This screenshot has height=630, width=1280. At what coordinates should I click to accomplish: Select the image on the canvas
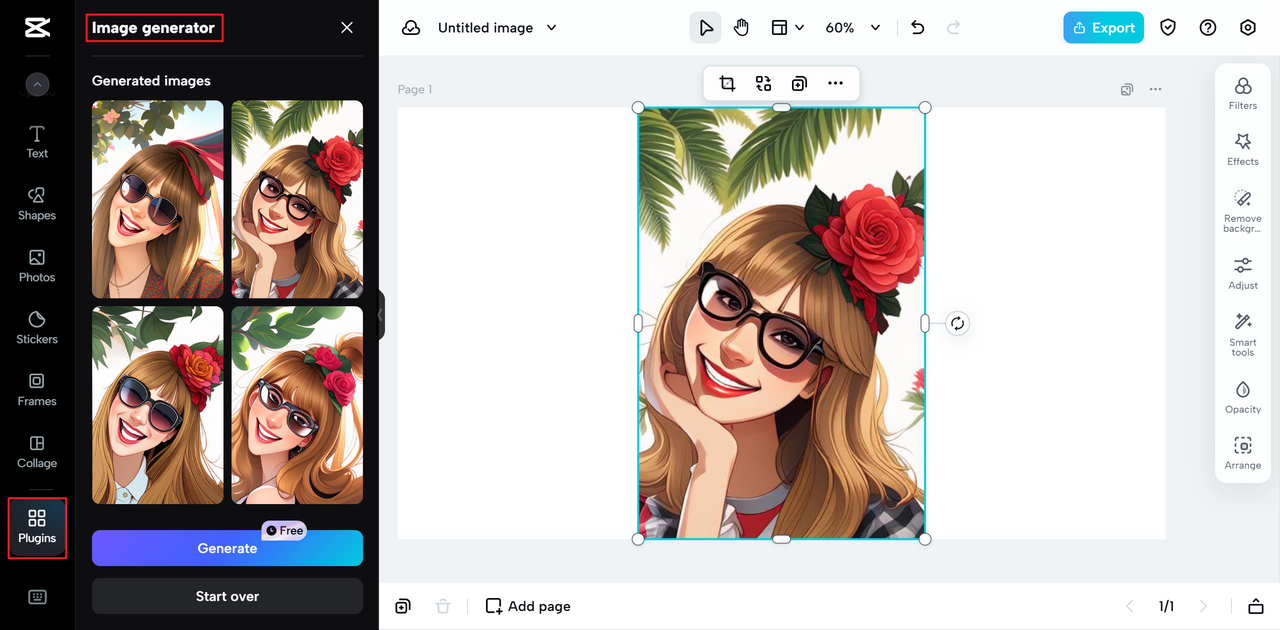tap(782, 323)
